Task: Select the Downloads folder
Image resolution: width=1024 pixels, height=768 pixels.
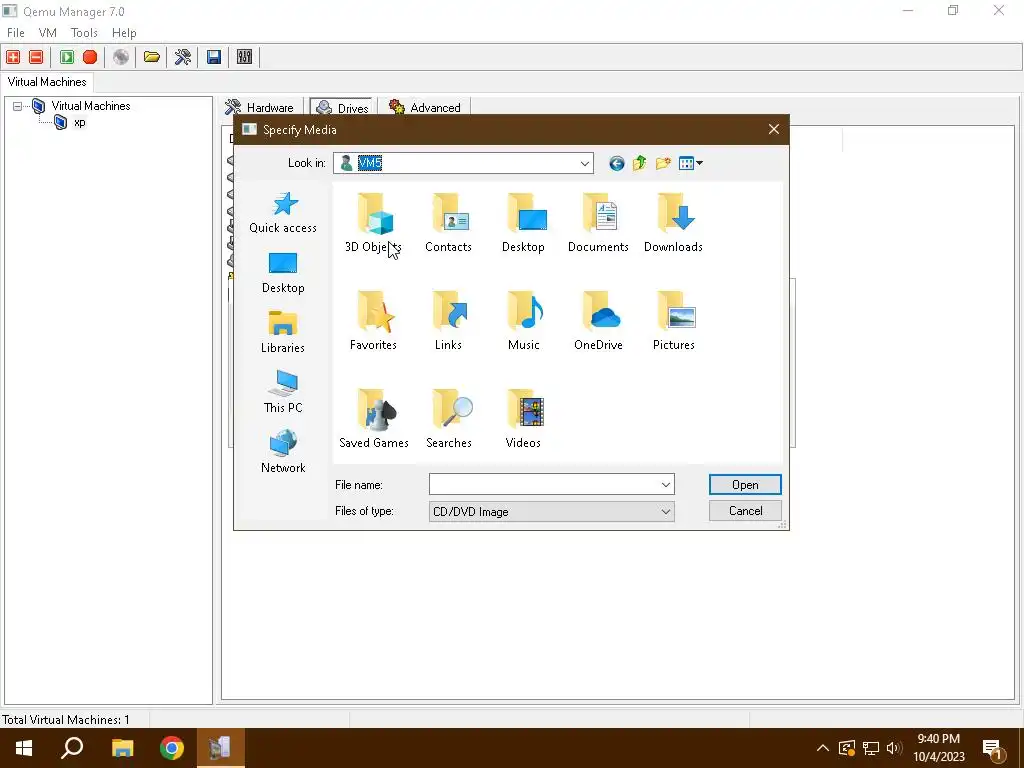Action: (673, 223)
